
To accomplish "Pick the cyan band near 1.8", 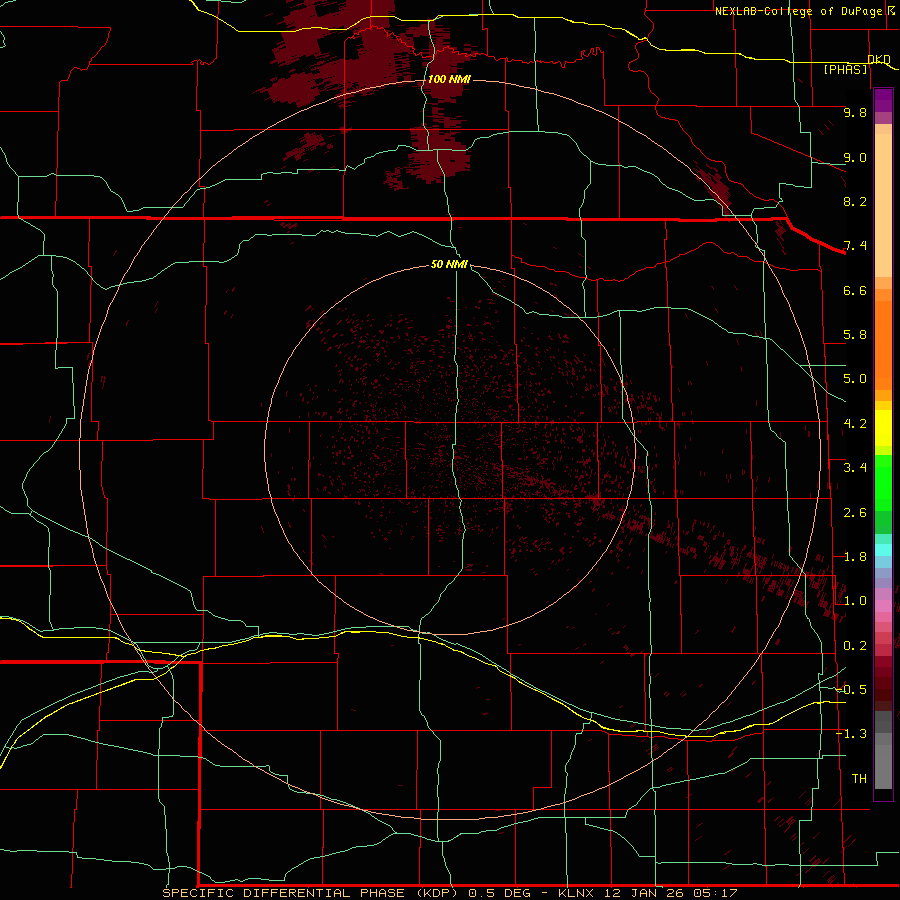I will point(883,549).
